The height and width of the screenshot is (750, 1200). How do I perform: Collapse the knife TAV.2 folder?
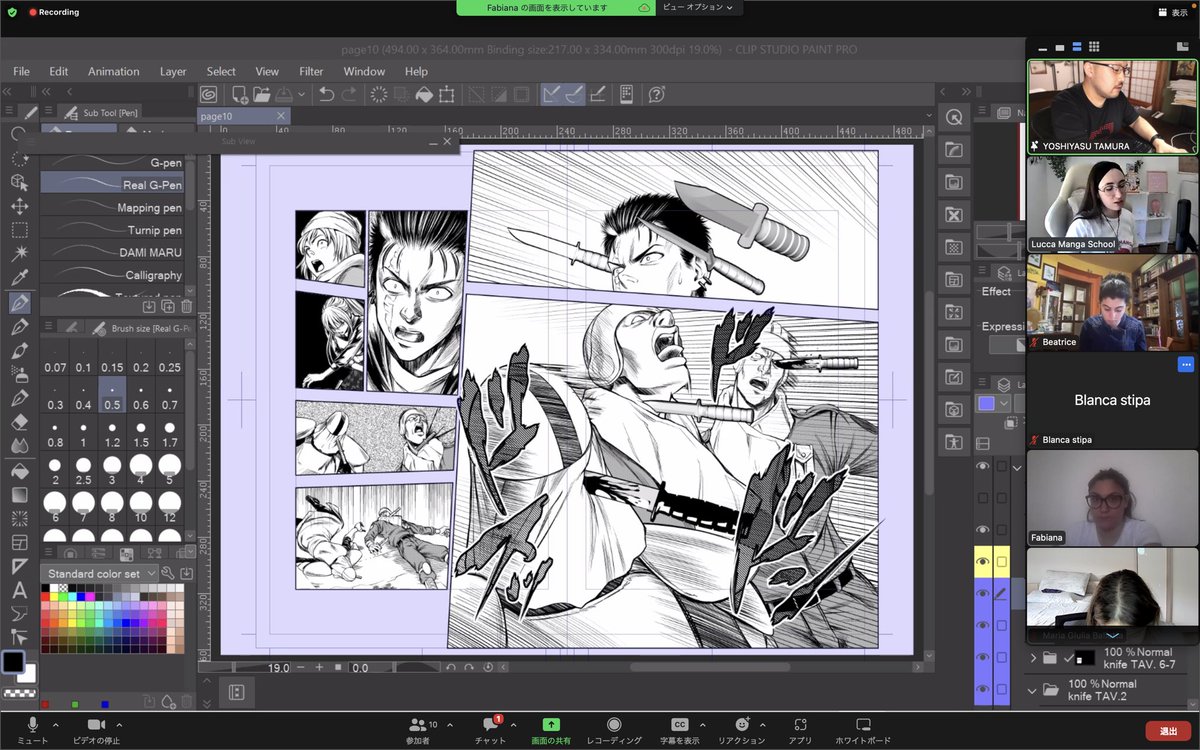pyautogui.click(x=1032, y=690)
